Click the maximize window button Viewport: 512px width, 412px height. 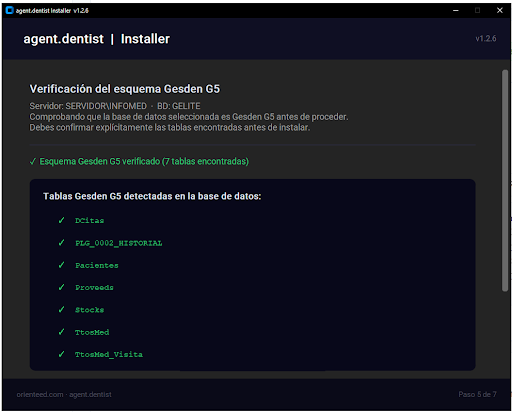pyautogui.click(x=477, y=10)
